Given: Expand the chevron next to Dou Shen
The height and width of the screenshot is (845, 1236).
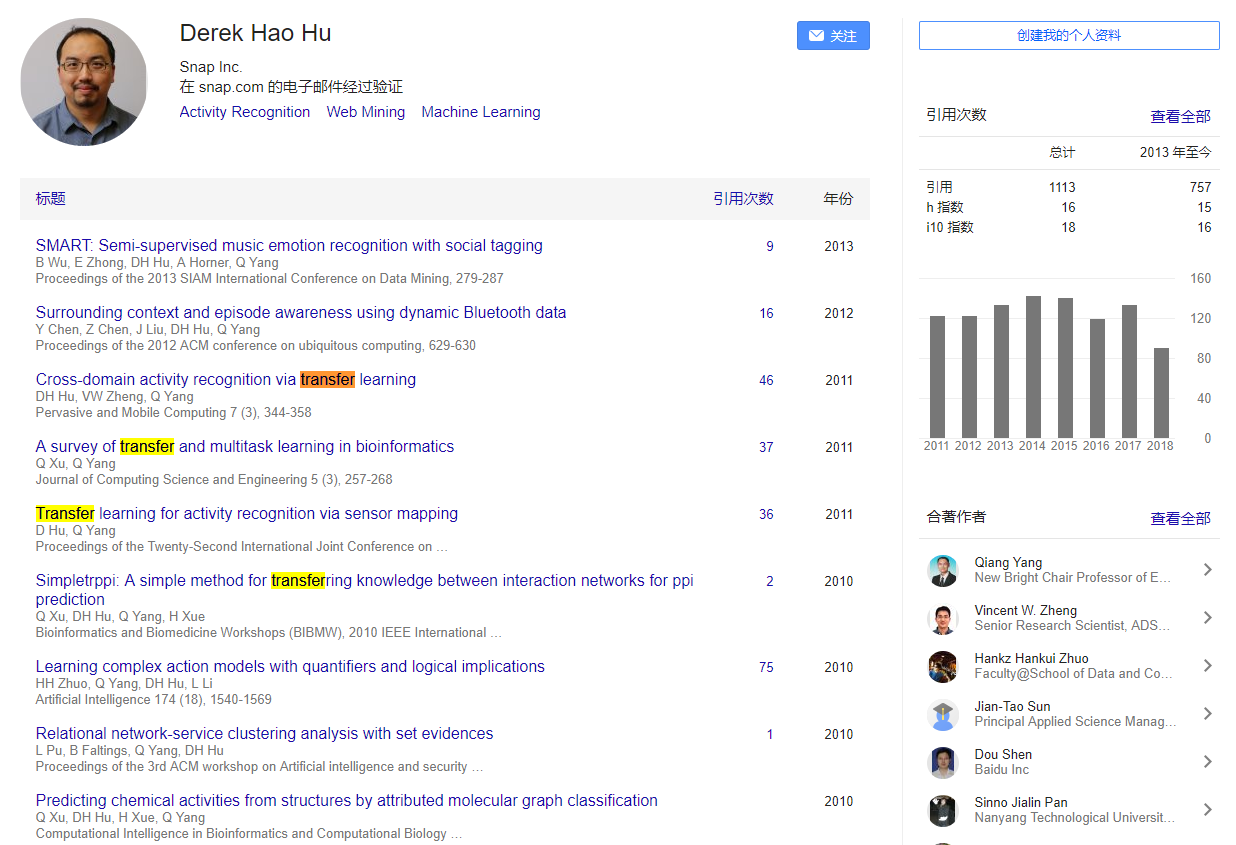Looking at the screenshot, I should (x=1207, y=762).
